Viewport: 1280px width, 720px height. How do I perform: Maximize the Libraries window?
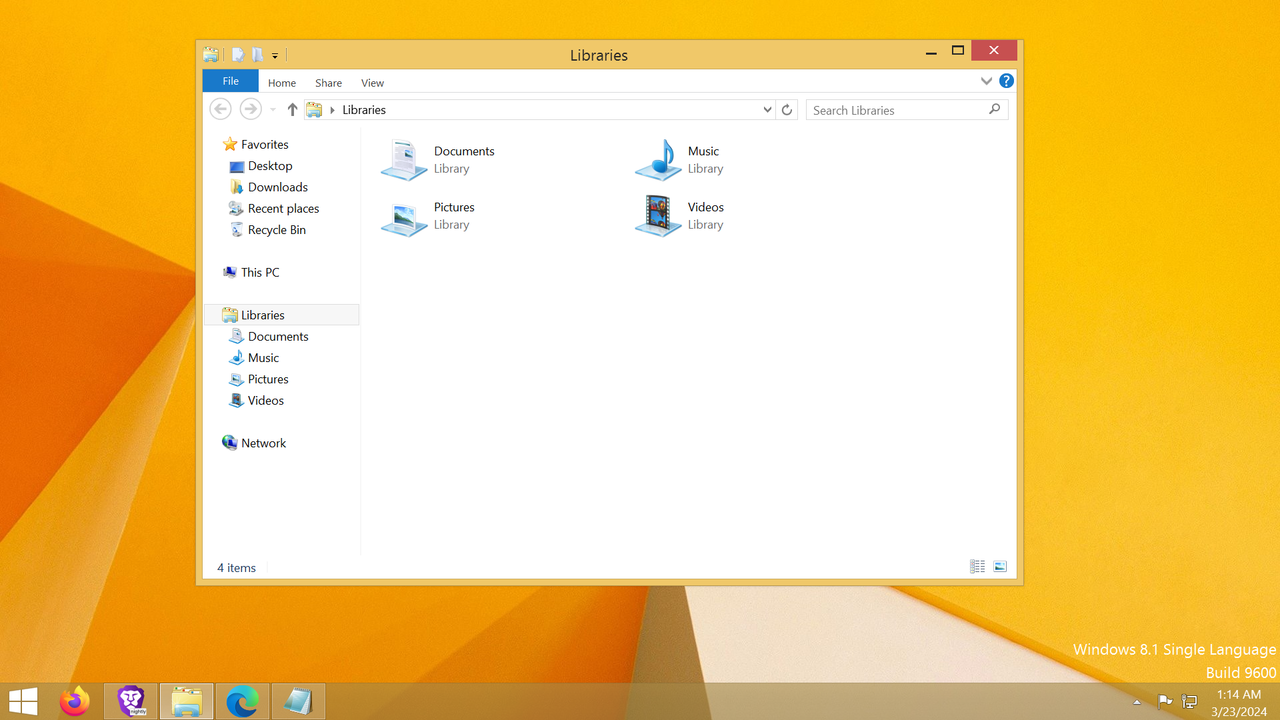[x=958, y=51]
